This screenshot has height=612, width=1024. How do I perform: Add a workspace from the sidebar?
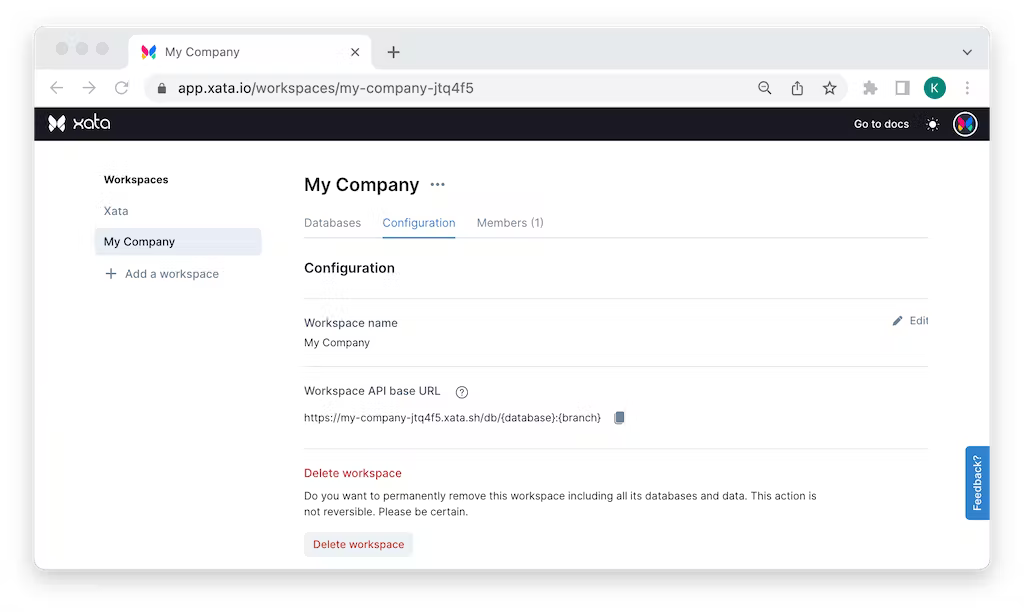click(x=162, y=274)
